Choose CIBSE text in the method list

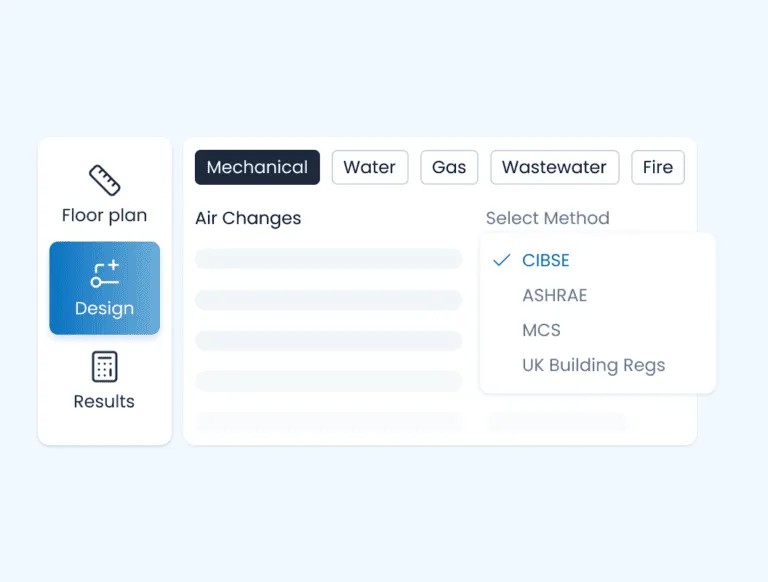pos(546,260)
